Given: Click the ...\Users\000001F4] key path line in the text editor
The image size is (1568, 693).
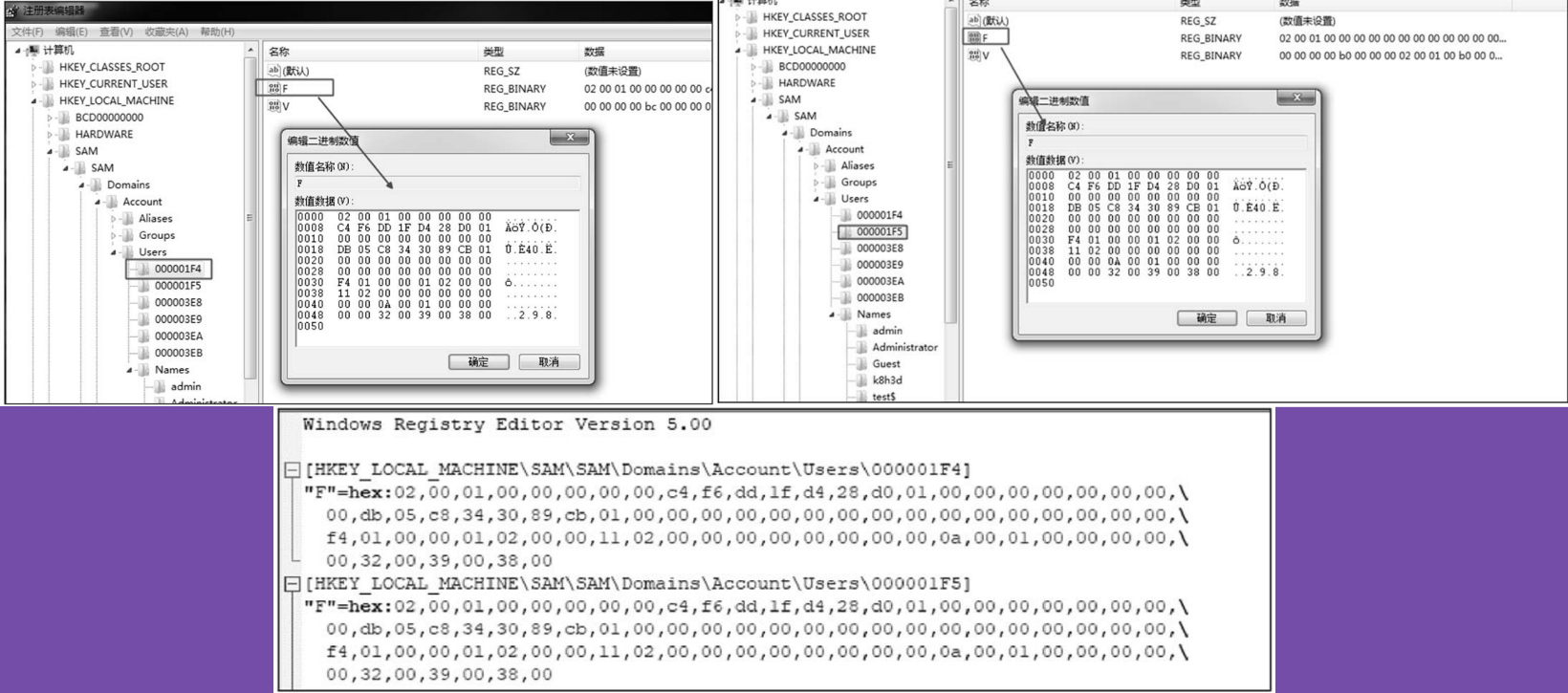Looking at the screenshot, I should [638, 469].
